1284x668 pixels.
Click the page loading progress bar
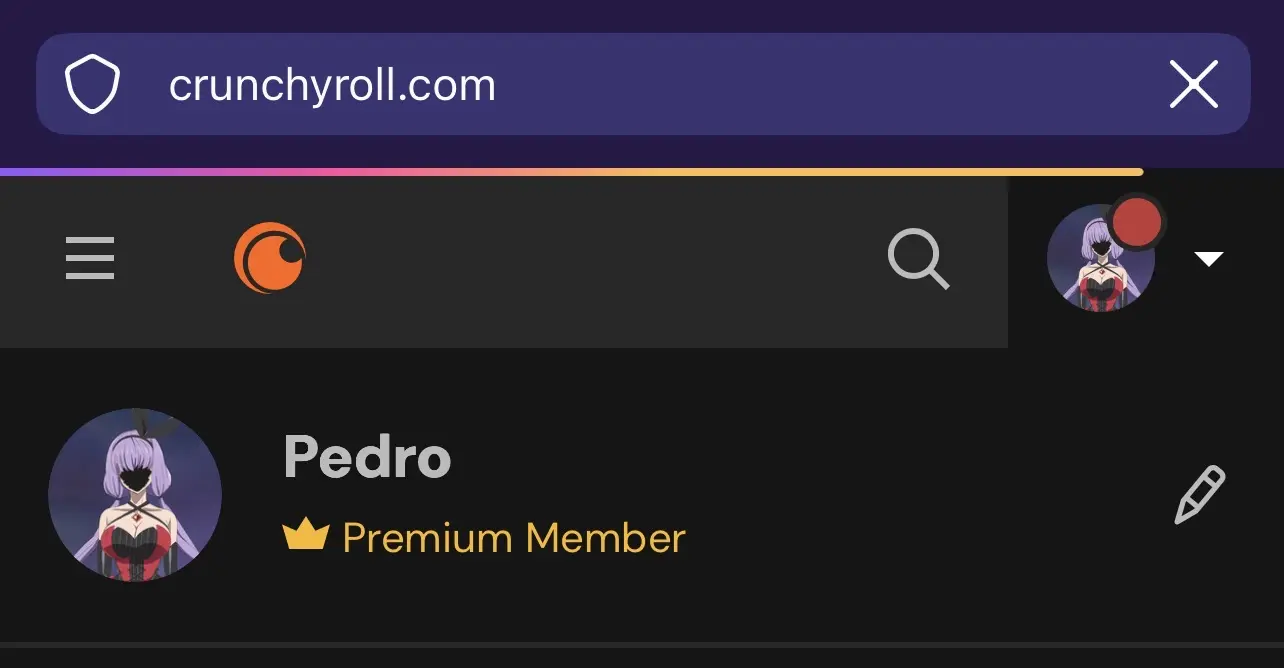(571, 172)
